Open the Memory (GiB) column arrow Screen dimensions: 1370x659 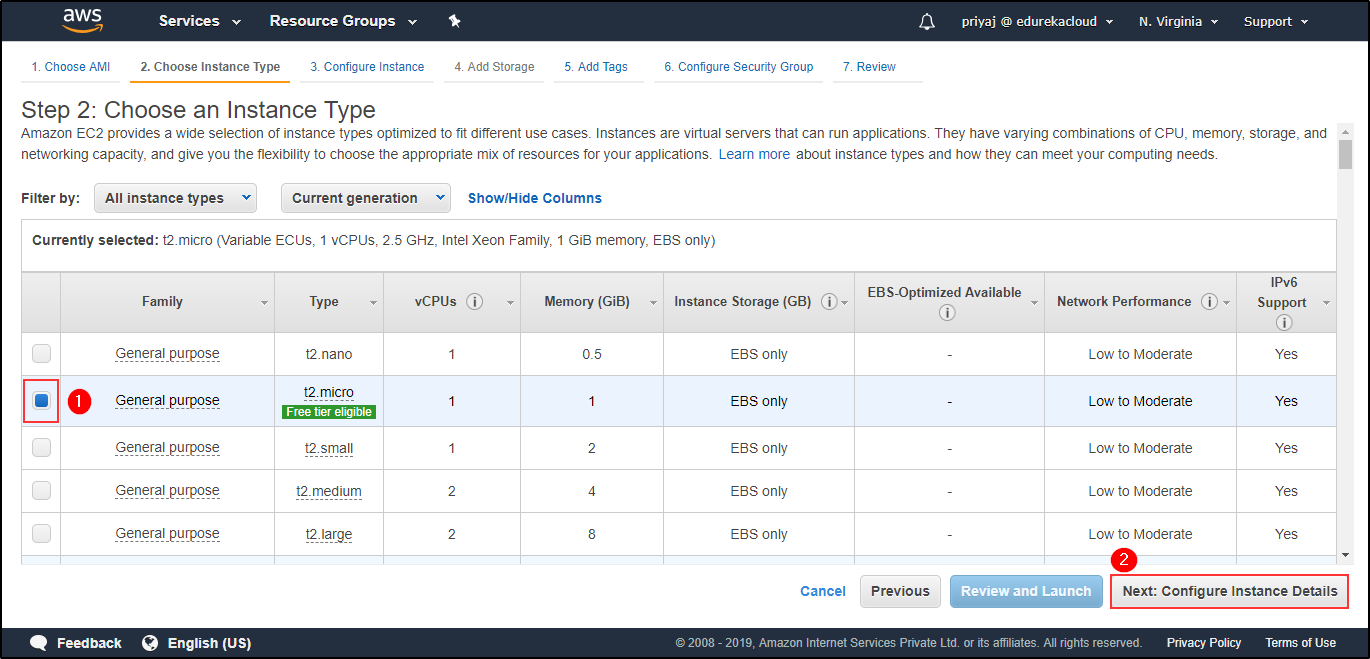(x=653, y=303)
